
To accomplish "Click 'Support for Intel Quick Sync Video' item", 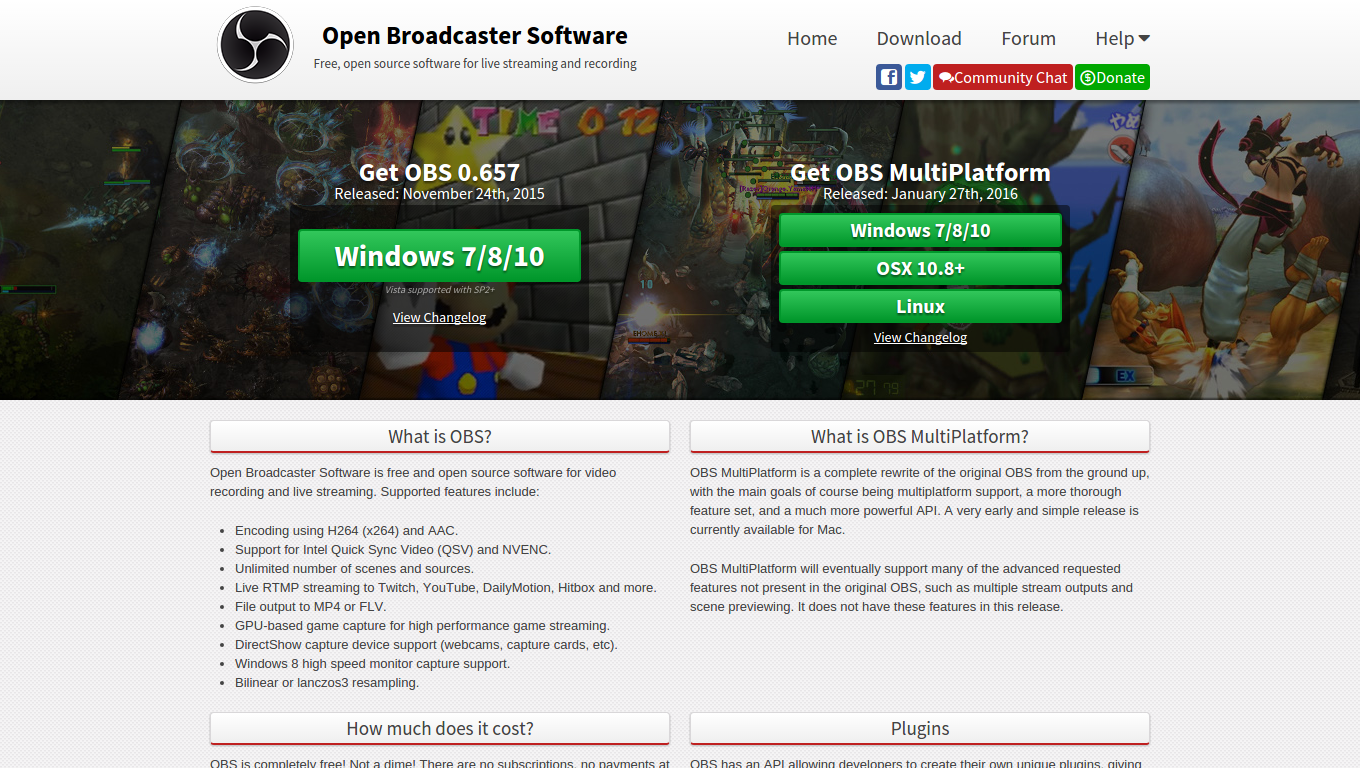I will pos(393,550).
